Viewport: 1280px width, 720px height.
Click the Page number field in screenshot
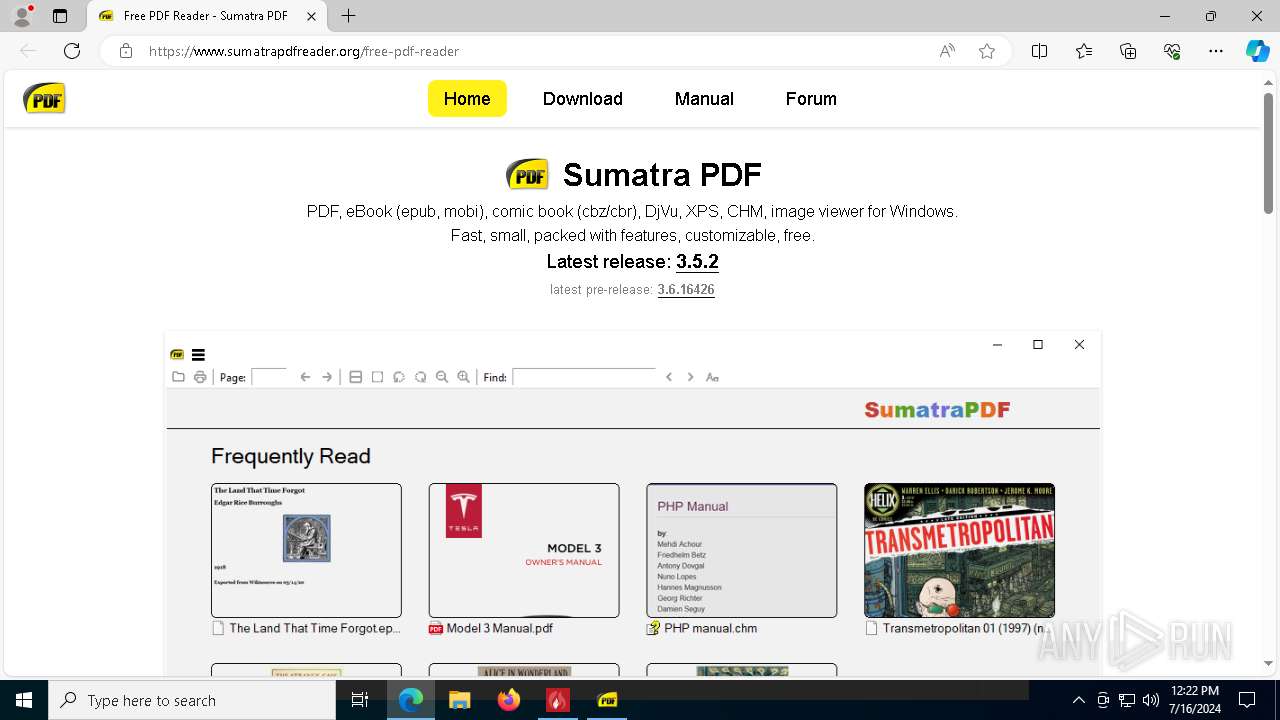click(270, 377)
